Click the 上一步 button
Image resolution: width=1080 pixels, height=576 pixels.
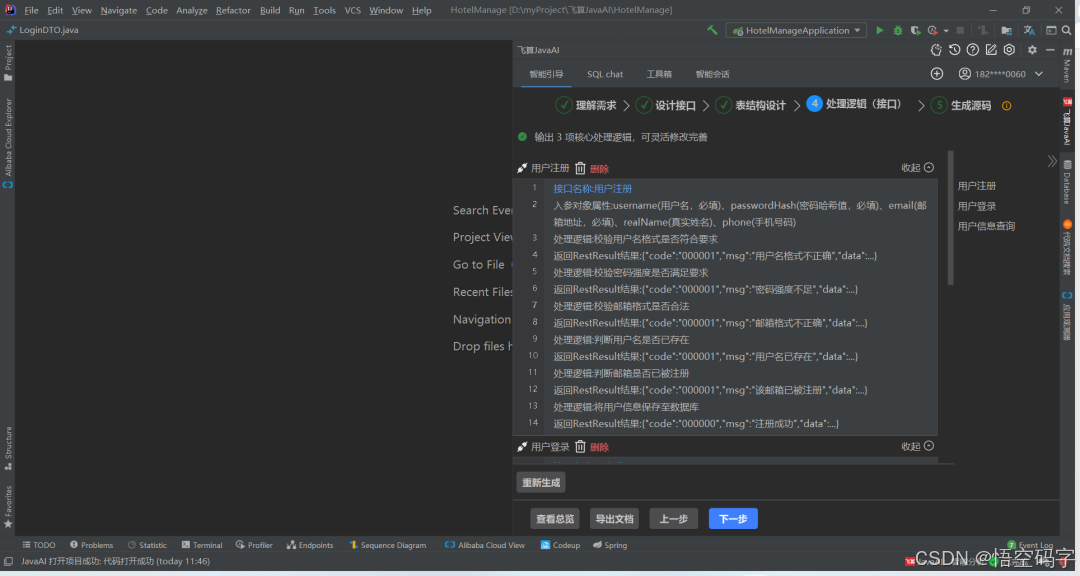click(674, 519)
